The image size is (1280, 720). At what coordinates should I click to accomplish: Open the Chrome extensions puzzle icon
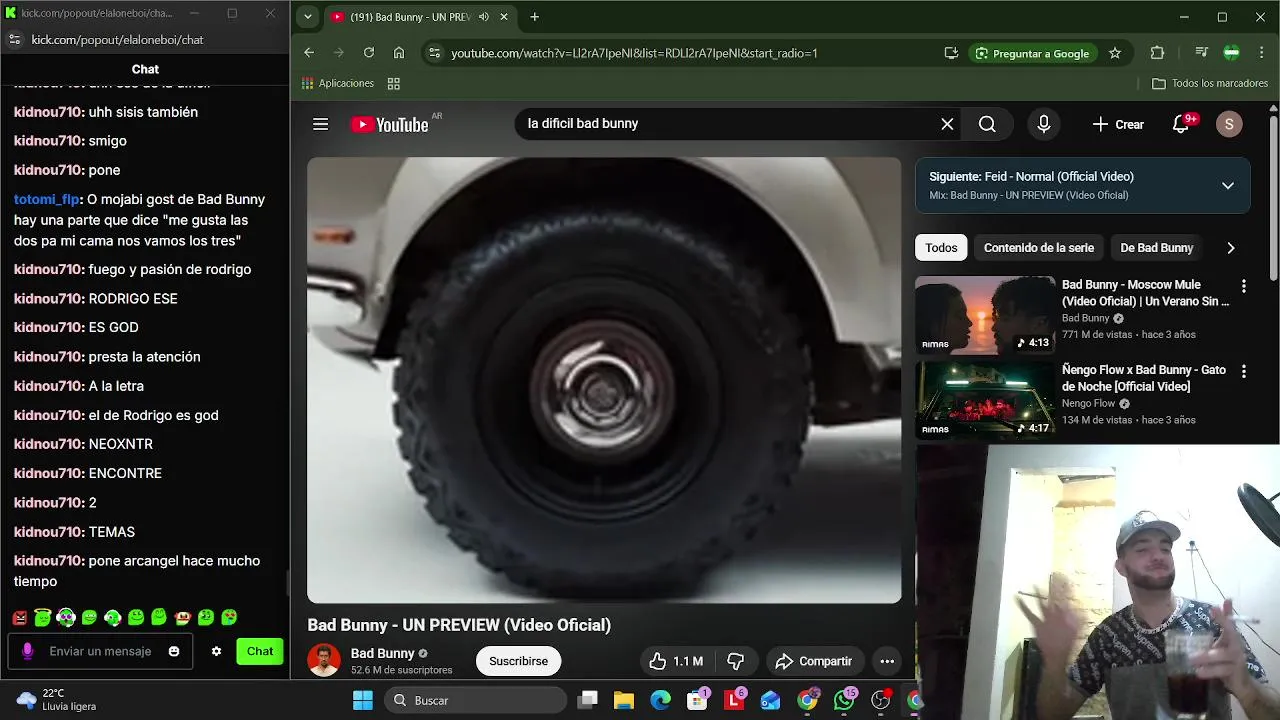click(1157, 53)
